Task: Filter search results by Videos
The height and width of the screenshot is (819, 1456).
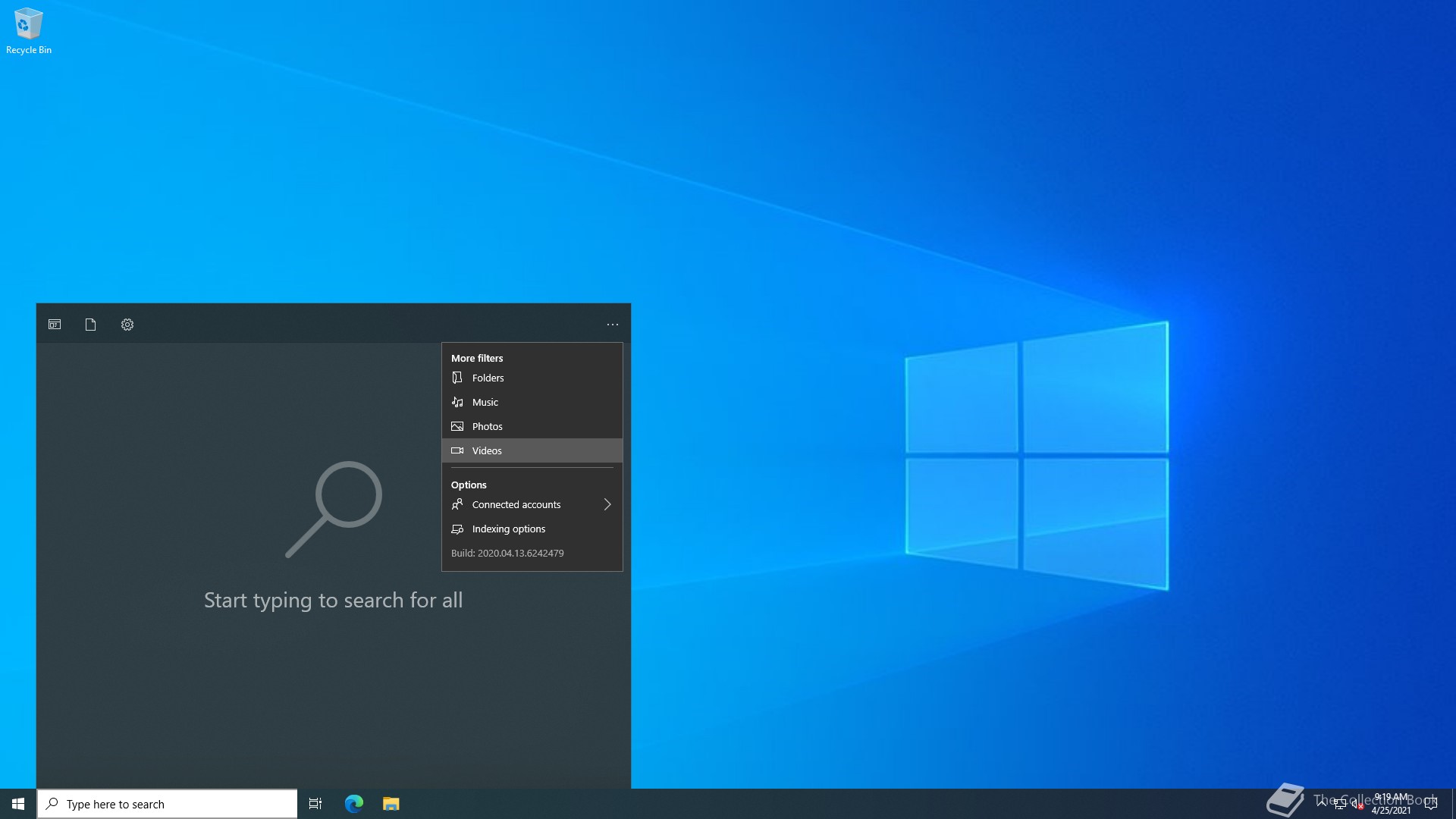Action: pyautogui.click(x=532, y=450)
